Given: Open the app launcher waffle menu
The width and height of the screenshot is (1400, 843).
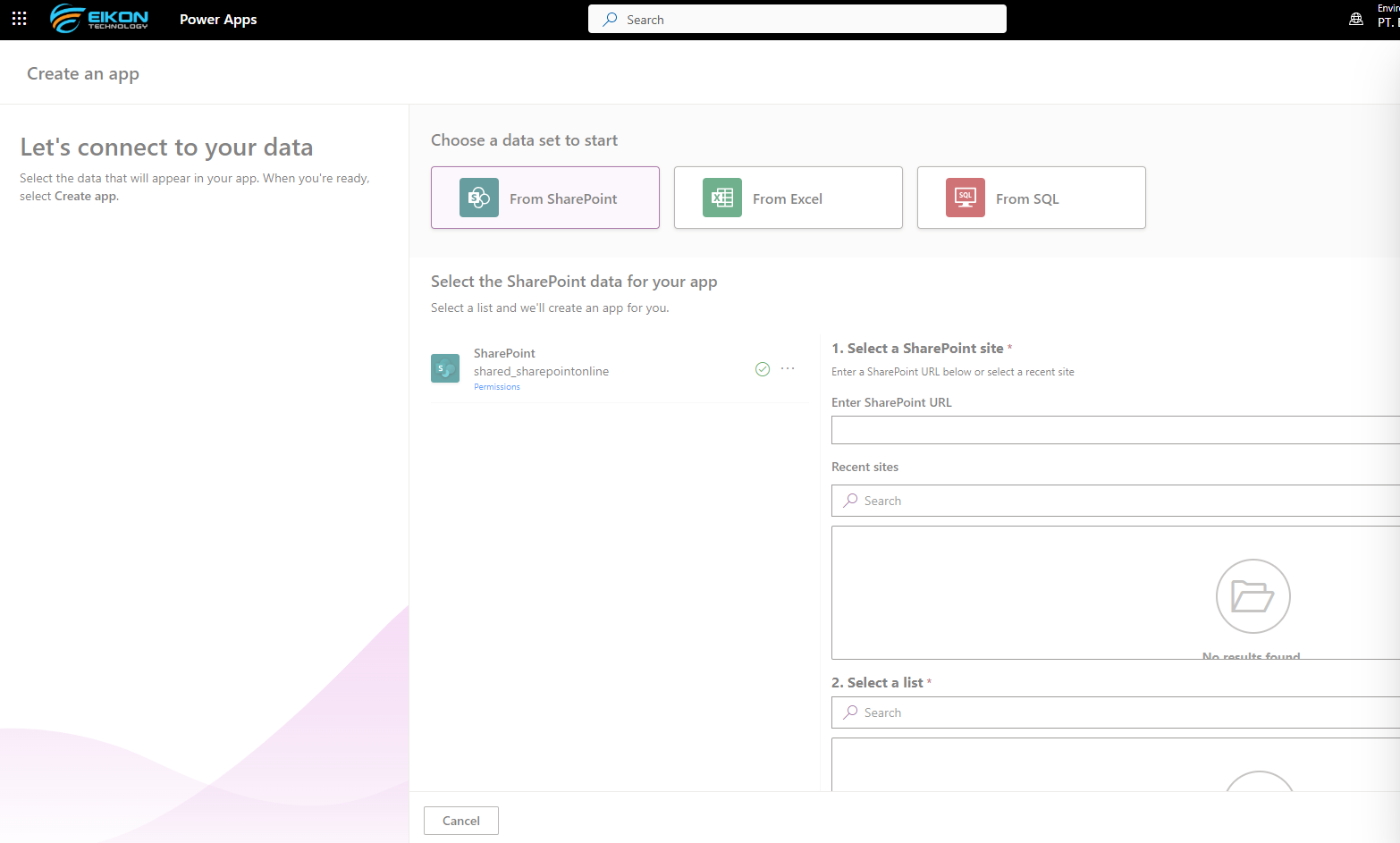Looking at the screenshot, I should point(19,19).
